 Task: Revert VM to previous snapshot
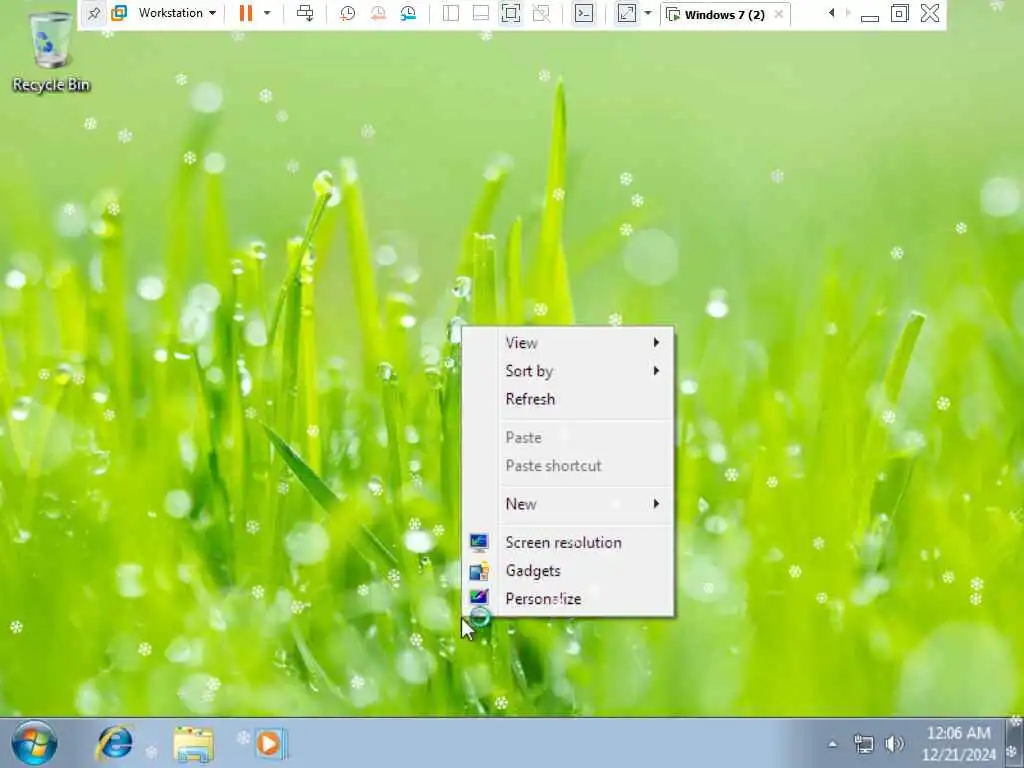(x=378, y=13)
